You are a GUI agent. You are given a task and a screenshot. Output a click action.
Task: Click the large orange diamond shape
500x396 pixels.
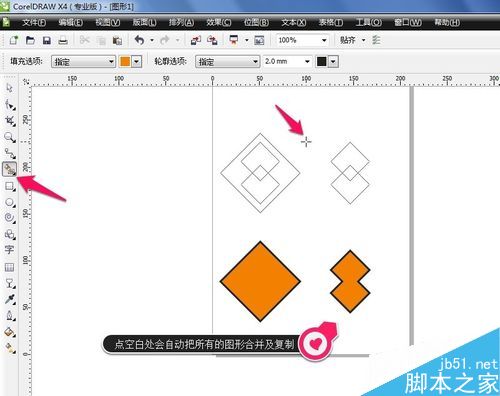click(x=260, y=281)
